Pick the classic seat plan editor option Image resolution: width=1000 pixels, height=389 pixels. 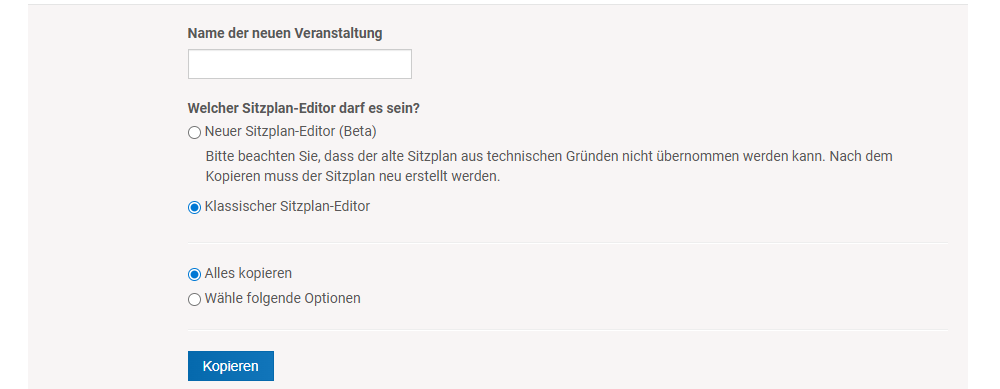[x=195, y=208]
